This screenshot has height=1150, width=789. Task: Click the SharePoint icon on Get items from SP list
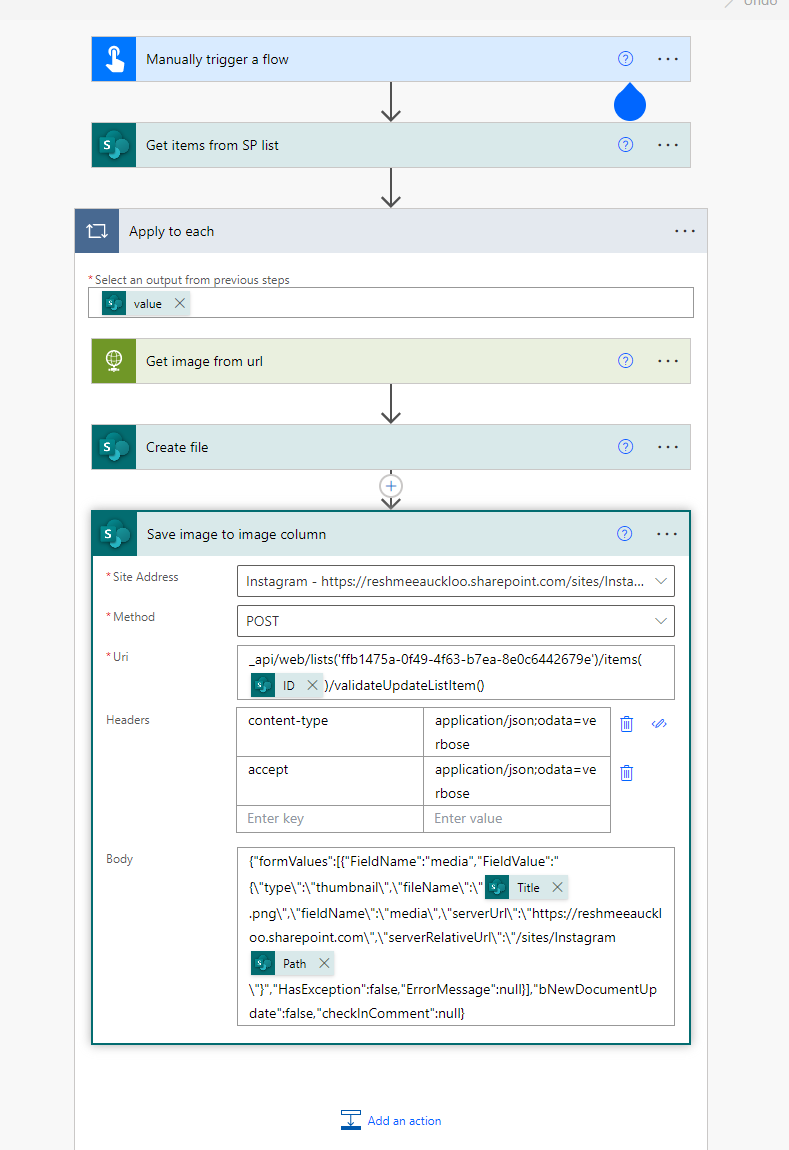(113, 144)
